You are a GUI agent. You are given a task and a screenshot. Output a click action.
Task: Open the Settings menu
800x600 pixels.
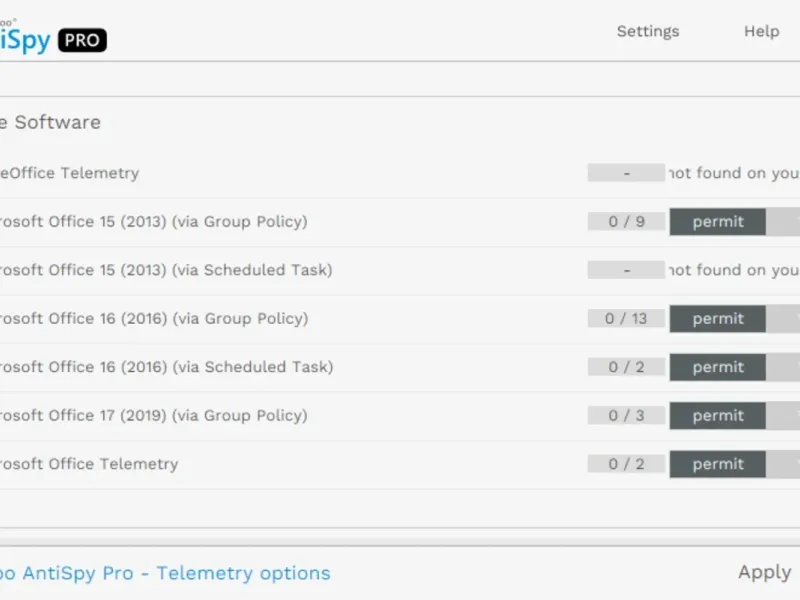point(647,31)
